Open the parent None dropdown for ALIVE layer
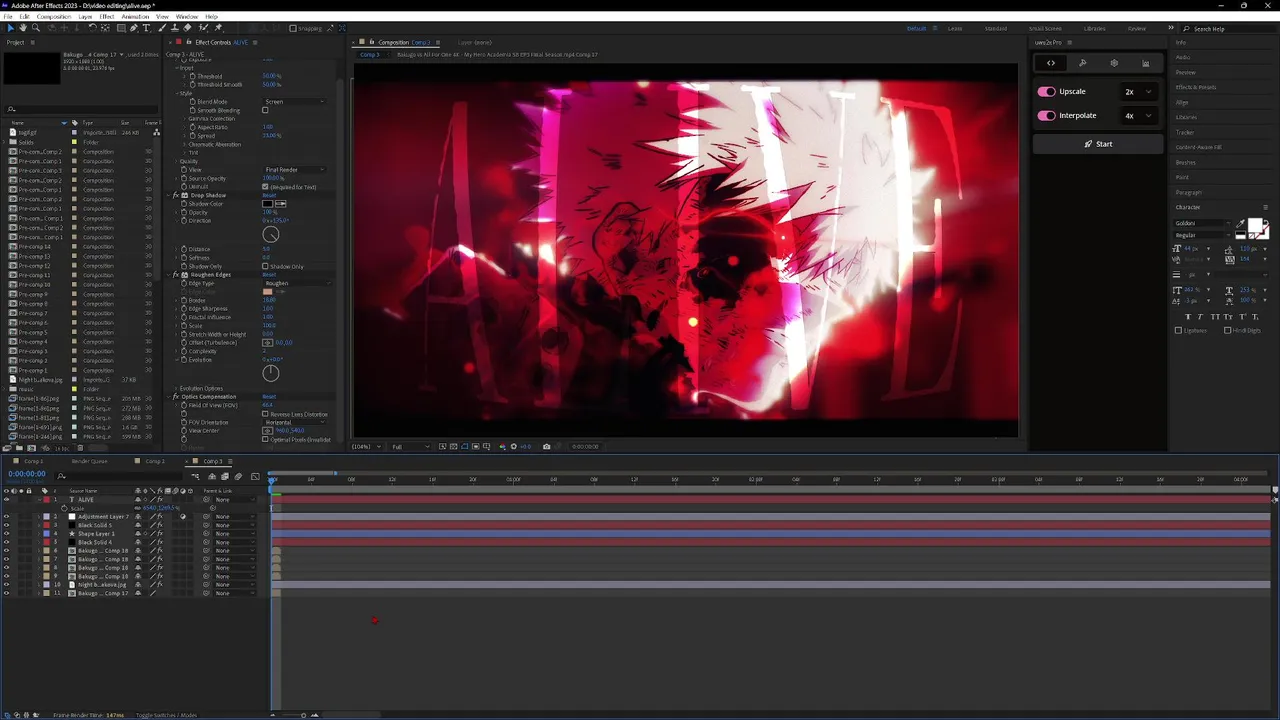This screenshot has width=1280, height=720. pos(235,499)
